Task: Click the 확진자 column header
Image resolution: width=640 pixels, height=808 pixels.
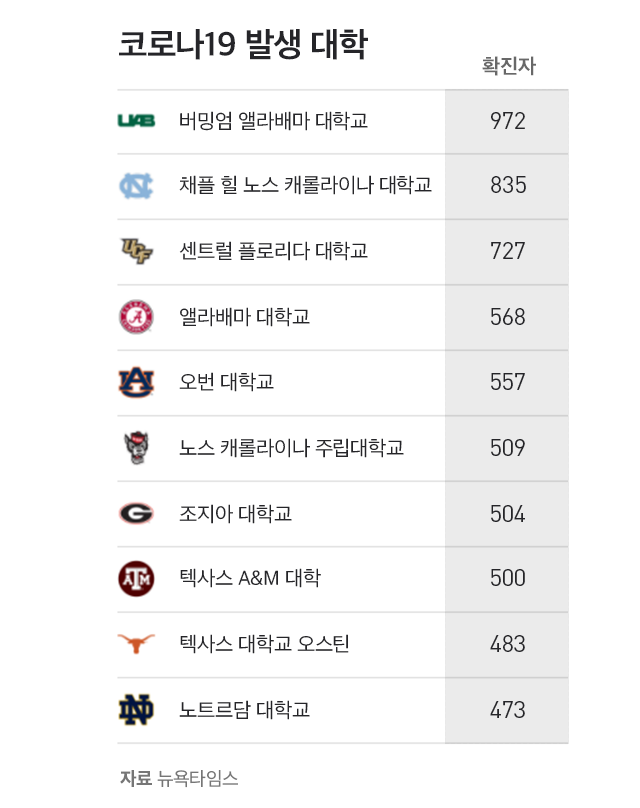Action: 509,66
